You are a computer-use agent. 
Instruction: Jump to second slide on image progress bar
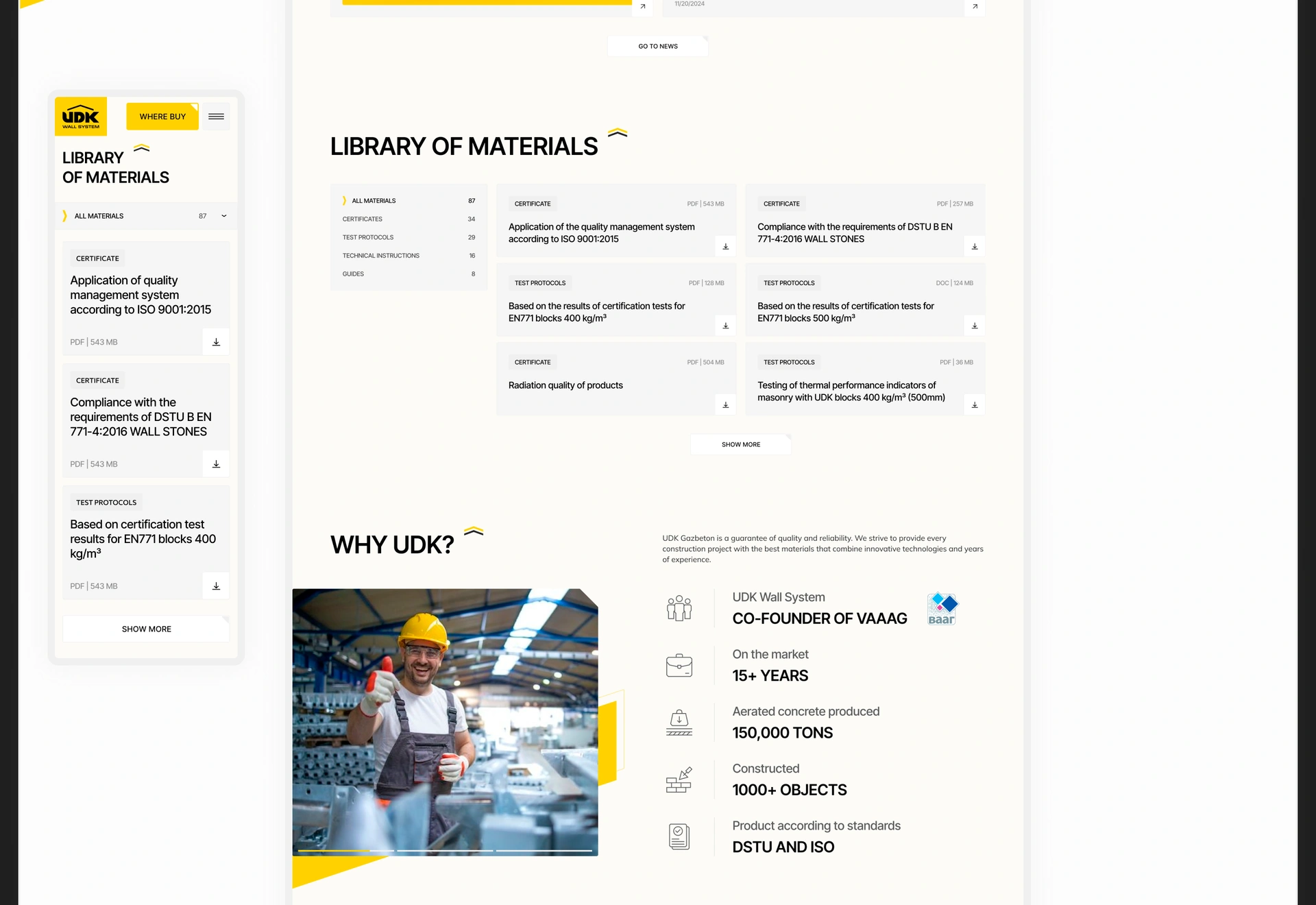point(445,851)
